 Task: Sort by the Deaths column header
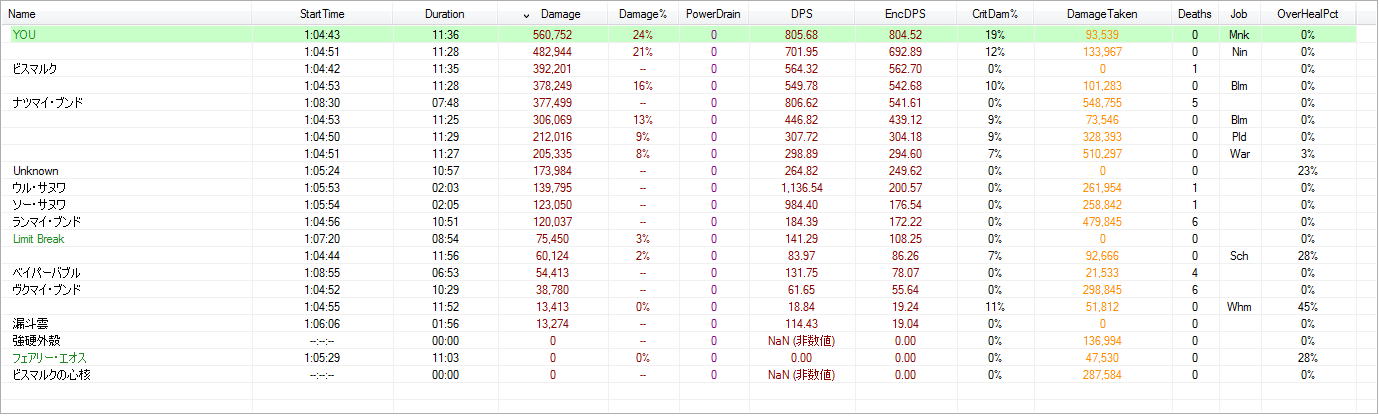1194,15
